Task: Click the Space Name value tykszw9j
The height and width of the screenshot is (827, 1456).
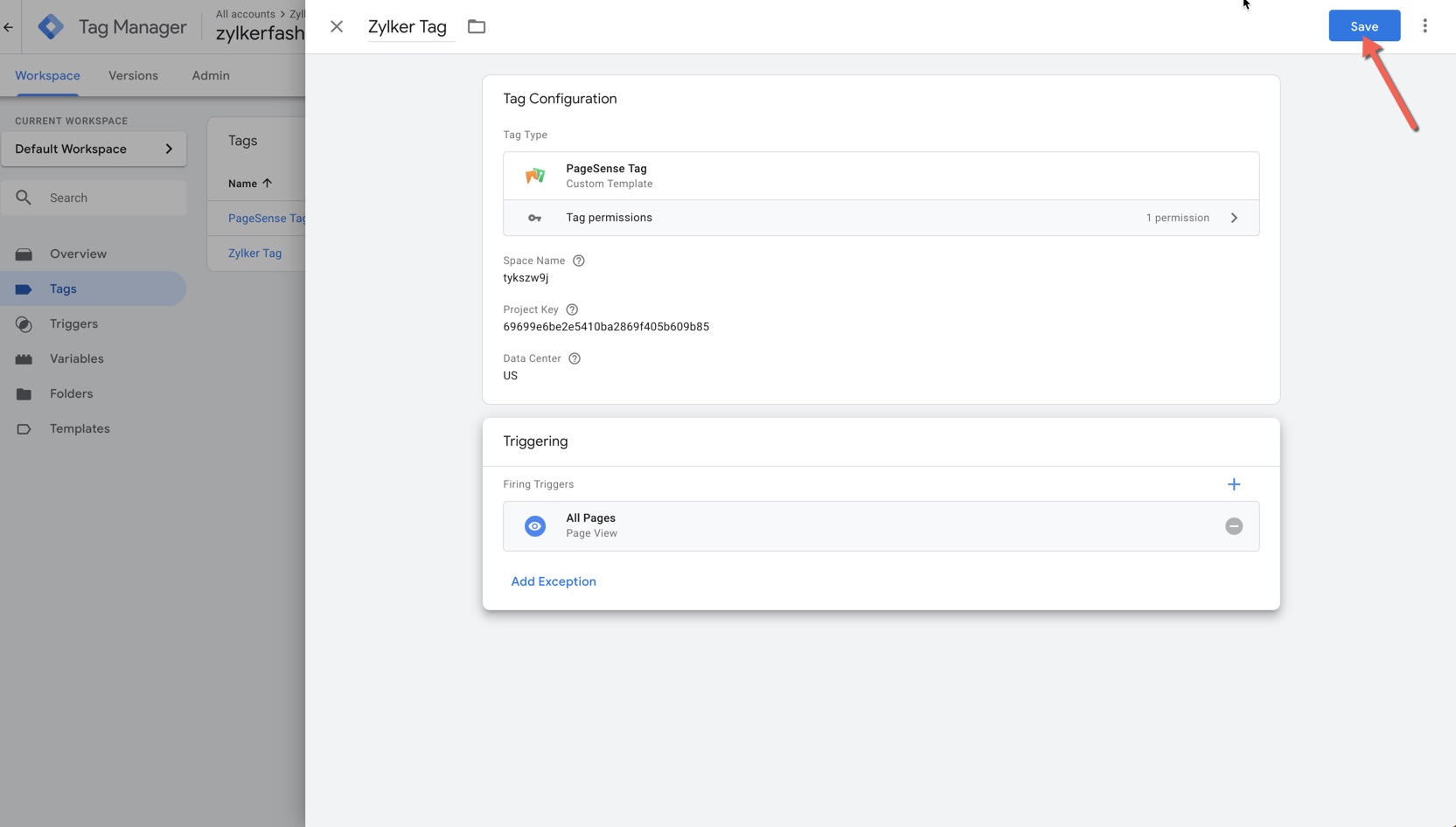Action: tap(526, 278)
